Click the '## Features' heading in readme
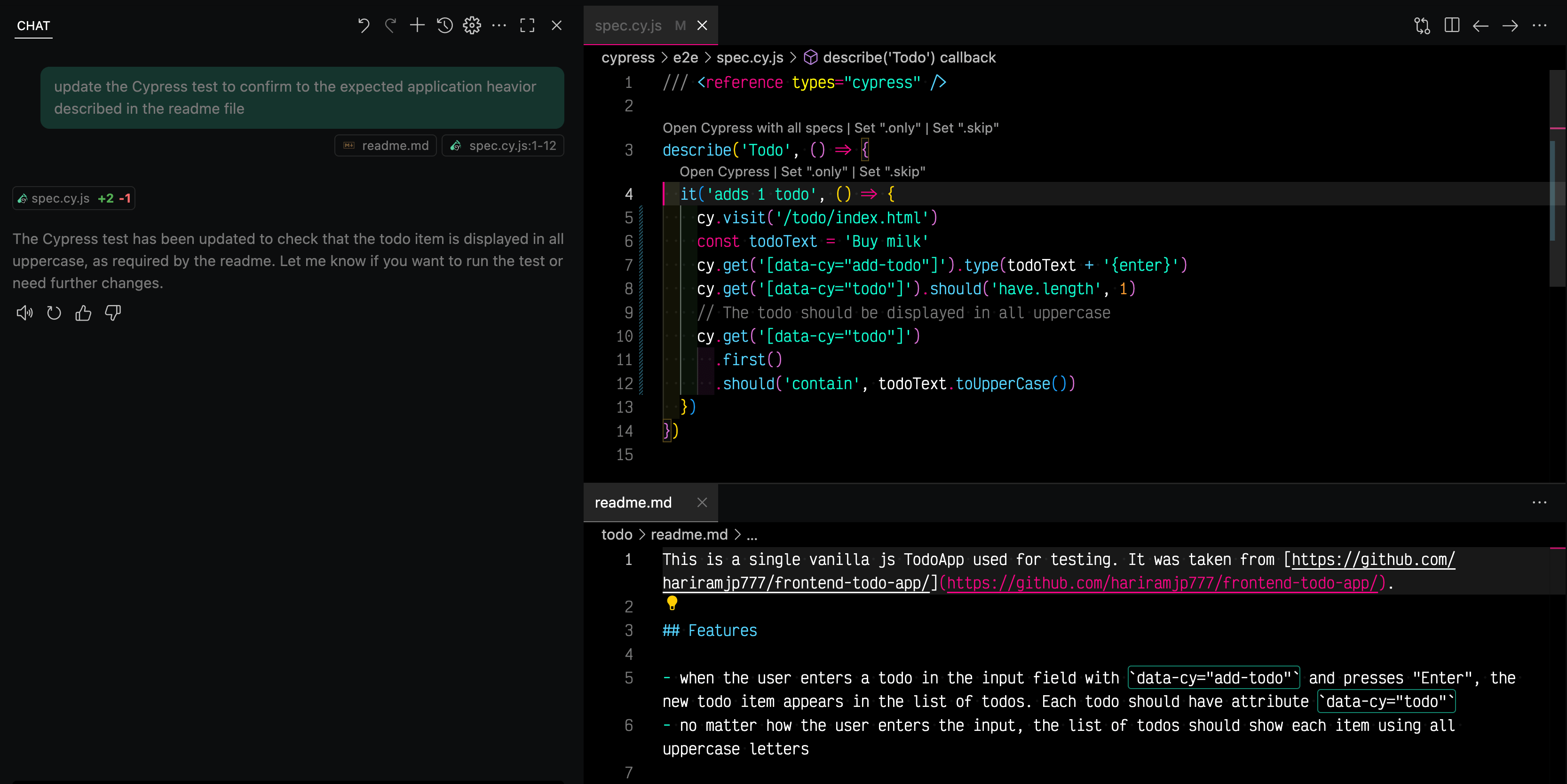Image resolution: width=1567 pixels, height=784 pixels. tap(709, 631)
